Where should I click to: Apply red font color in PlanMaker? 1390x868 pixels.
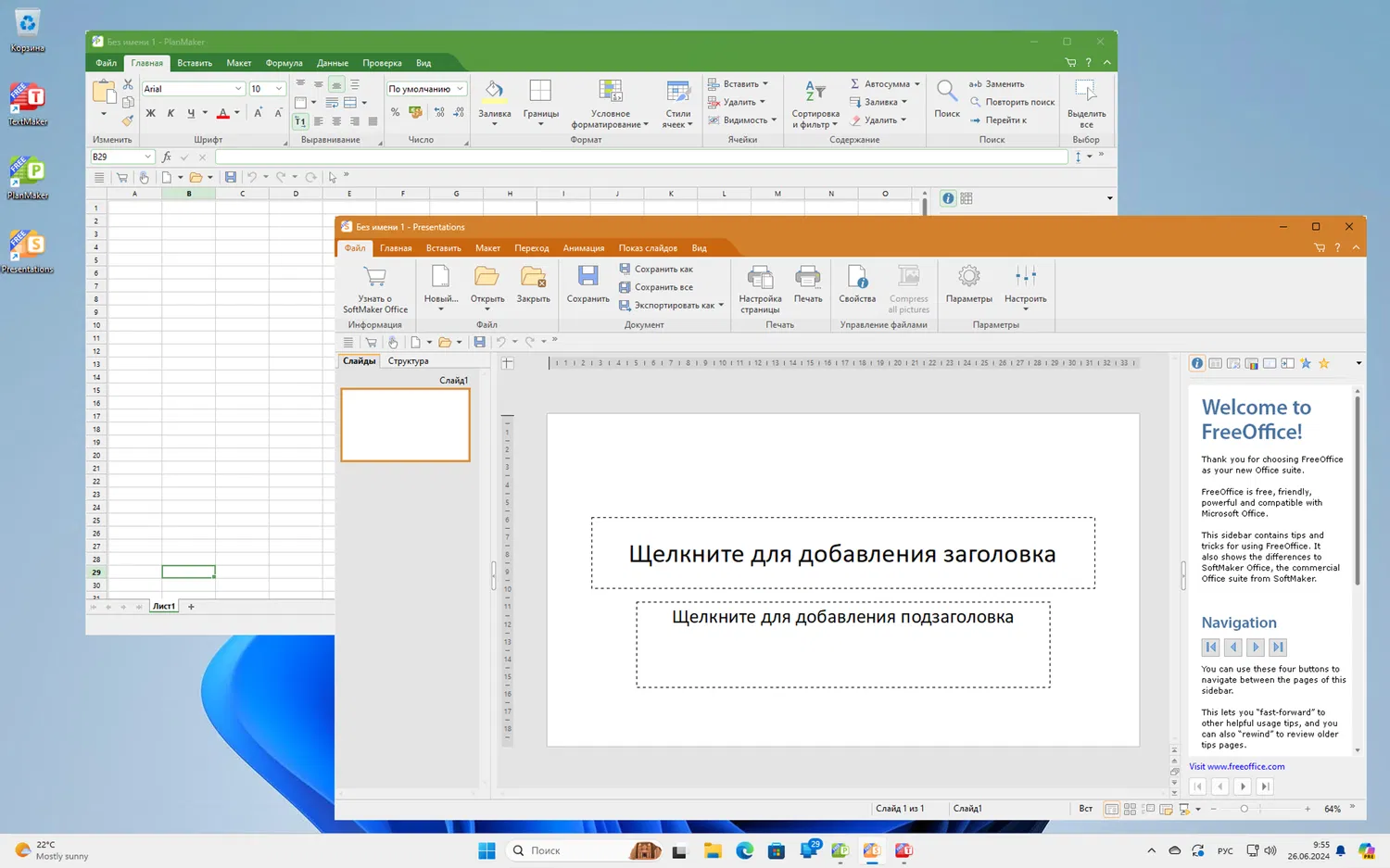click(222, 113)
